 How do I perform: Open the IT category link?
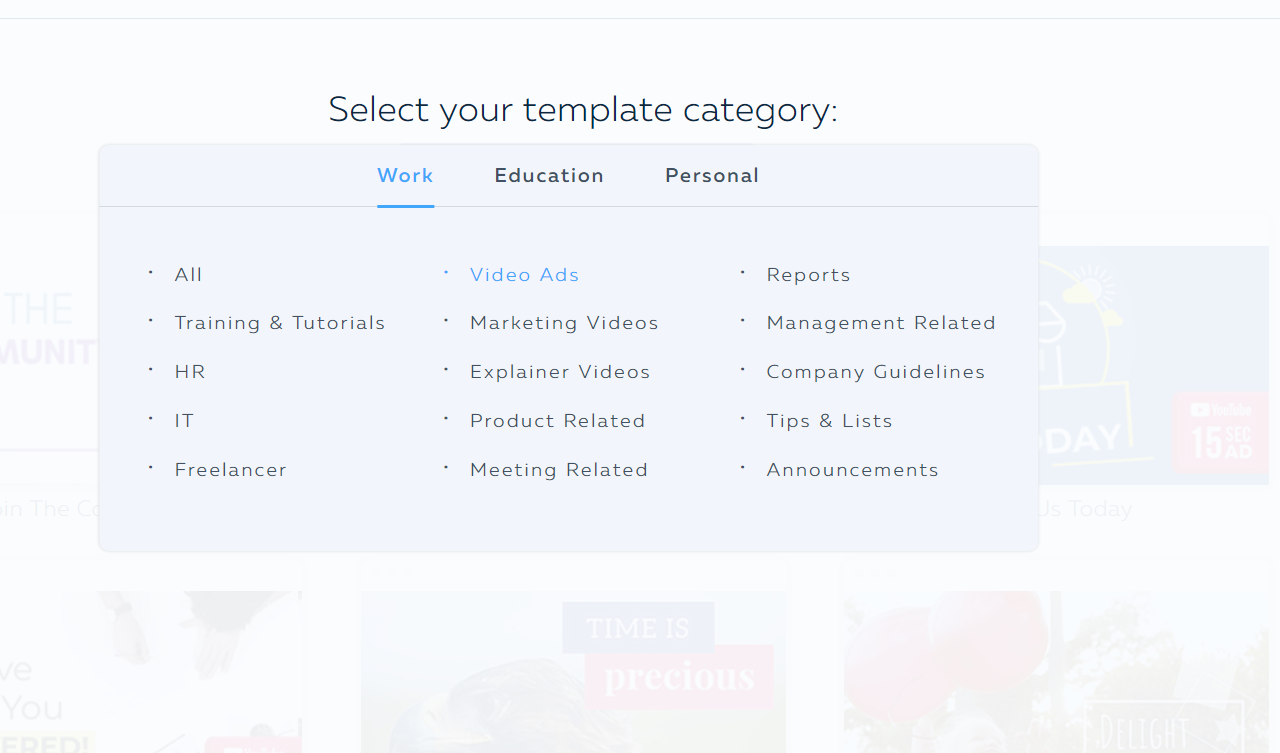tap(184, 421)
